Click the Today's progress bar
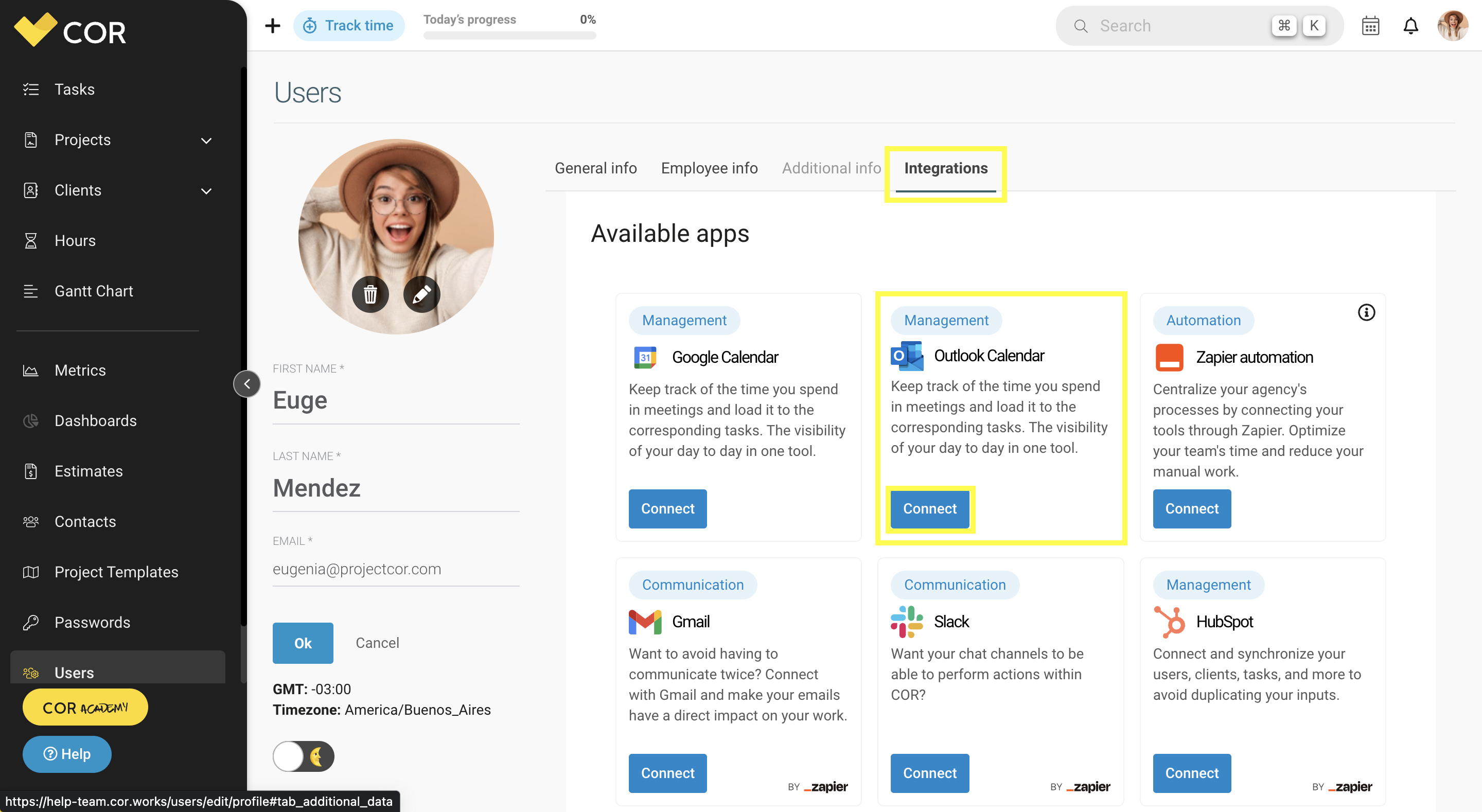The width and height of the screenshot is (1482, 812). (510, 35)
